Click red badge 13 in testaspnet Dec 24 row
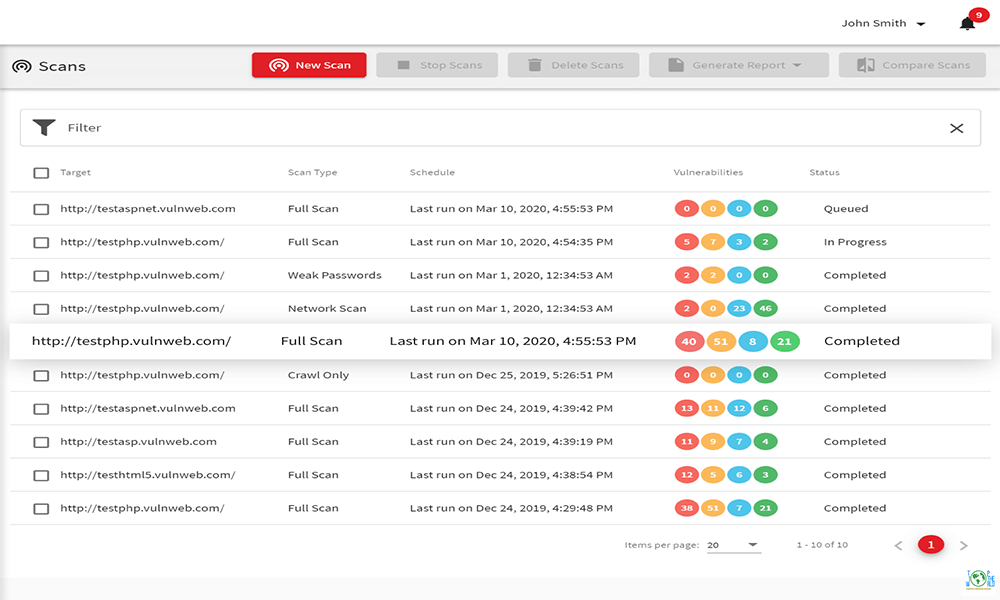Image resolution: width=1000 pixels, height=600 pixels. coord(687,408)
